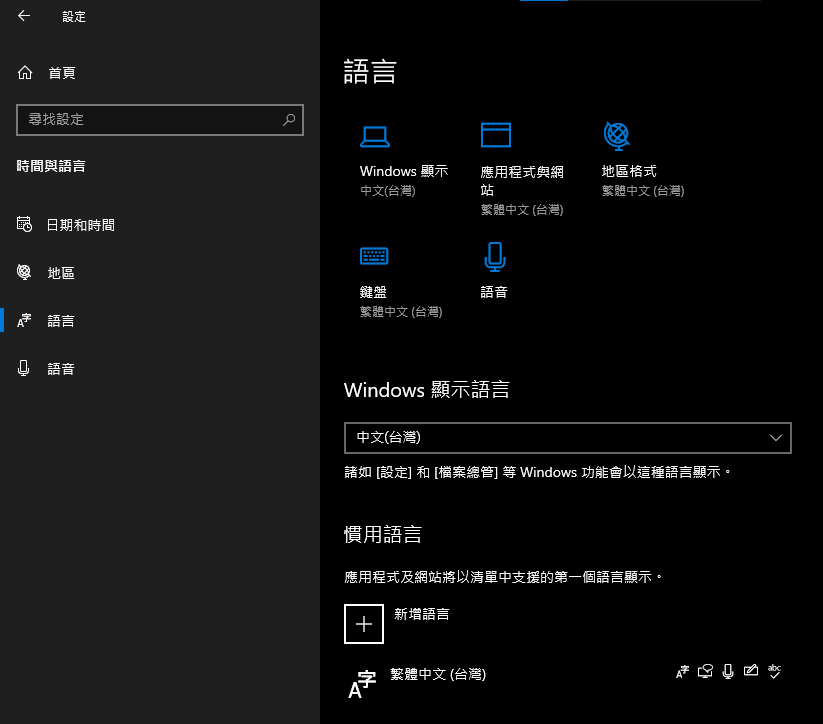Image resolution: width=823 pixels, height=724 pixels.
Task: Open the 應用程式與網站 tile label
Action: tap(522, 181)
